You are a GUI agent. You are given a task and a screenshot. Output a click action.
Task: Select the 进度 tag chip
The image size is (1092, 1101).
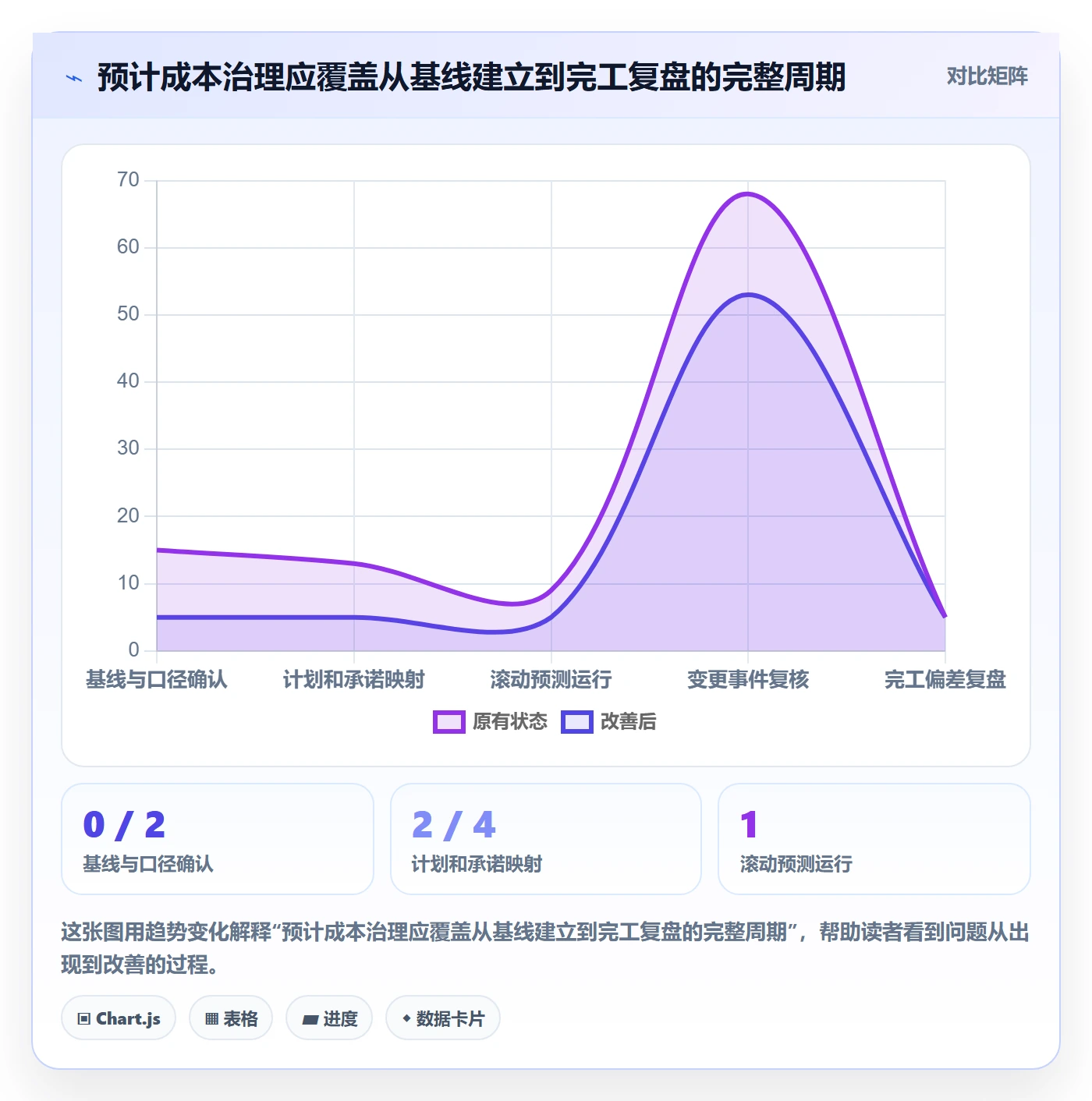point(329,1018)
